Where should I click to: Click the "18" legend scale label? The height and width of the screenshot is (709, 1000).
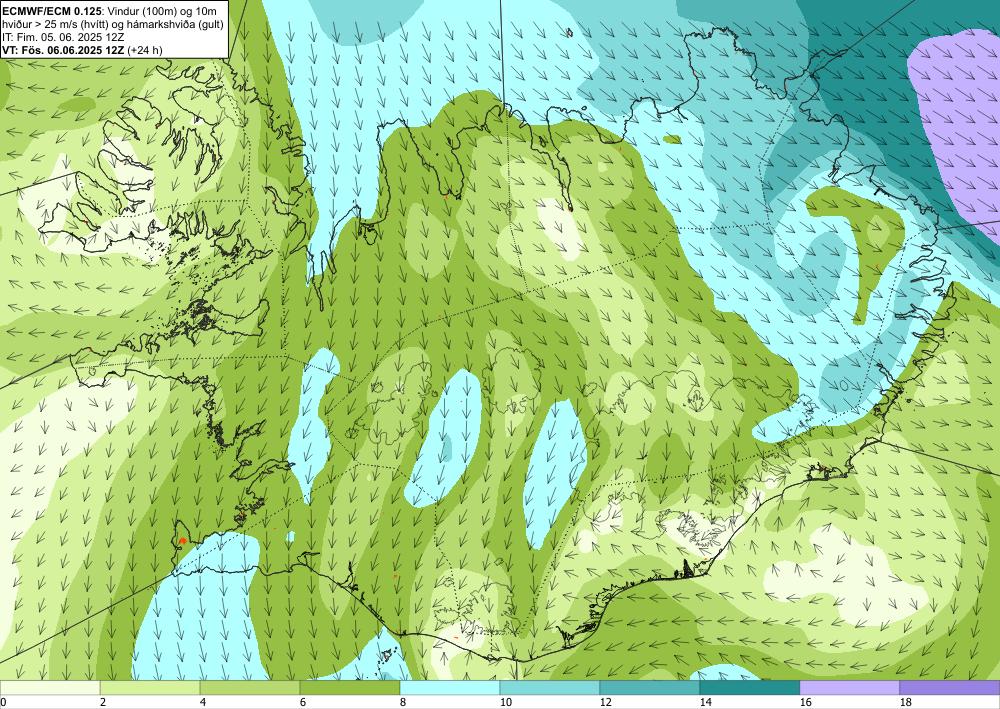905,702
